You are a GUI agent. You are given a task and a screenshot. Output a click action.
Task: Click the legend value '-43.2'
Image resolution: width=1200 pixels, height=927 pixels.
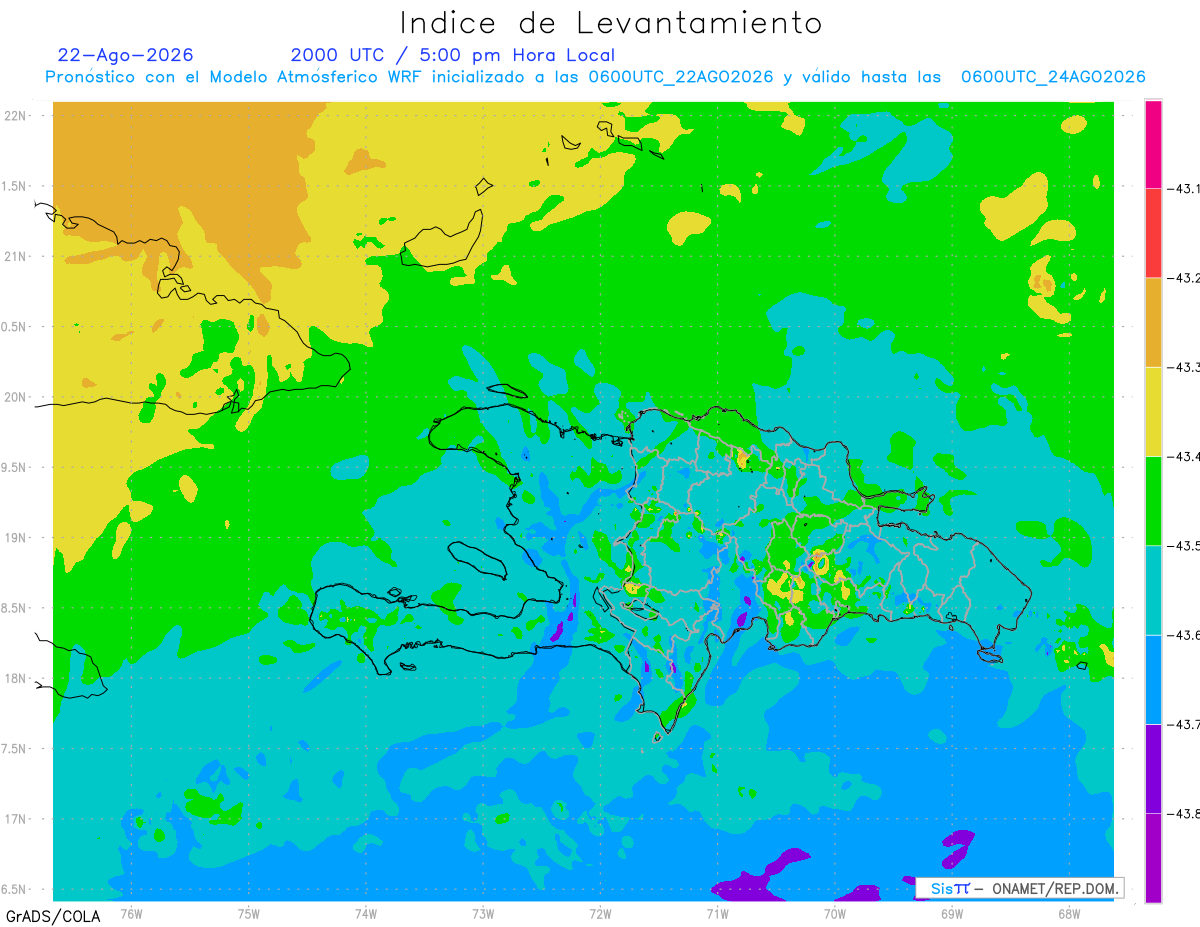tap(1184, 278)
